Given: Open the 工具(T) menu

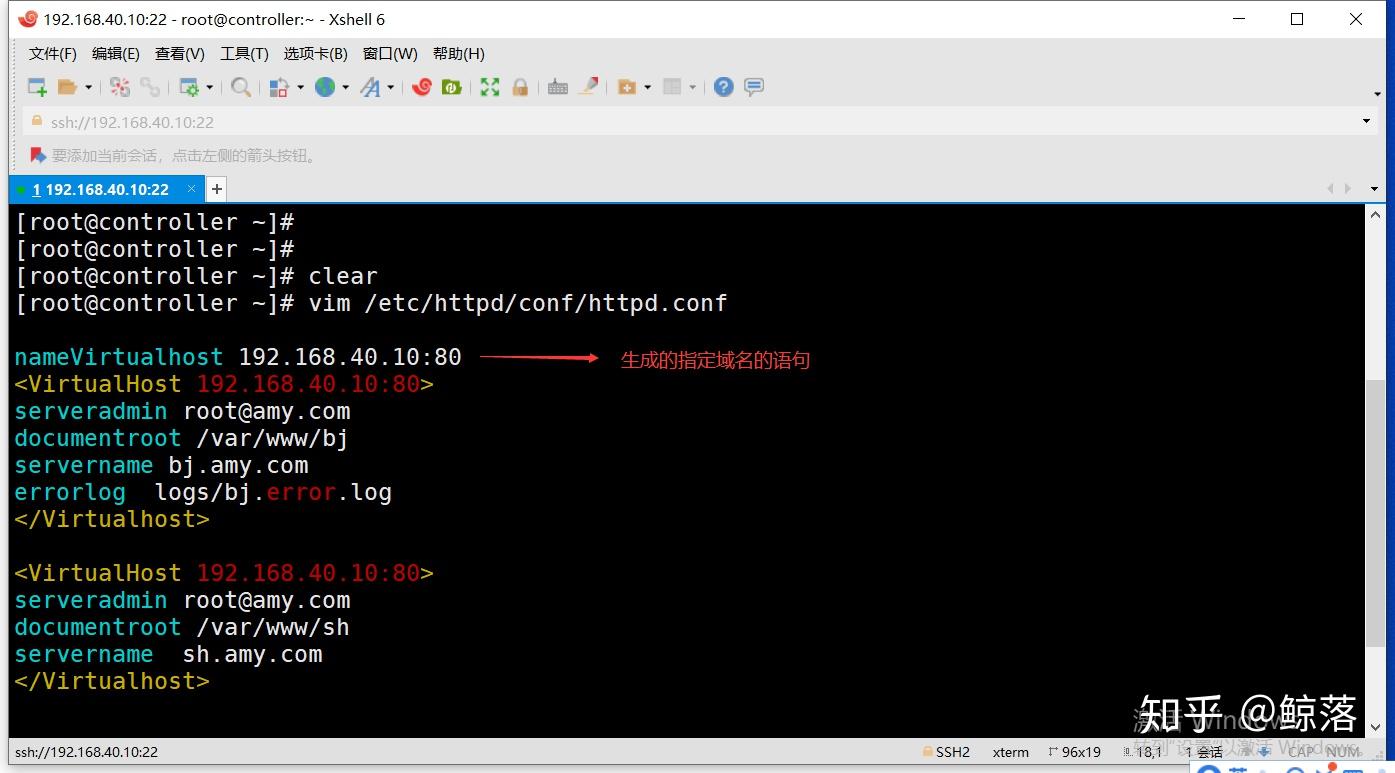Looking at the screenshot, I should [244, 54].
